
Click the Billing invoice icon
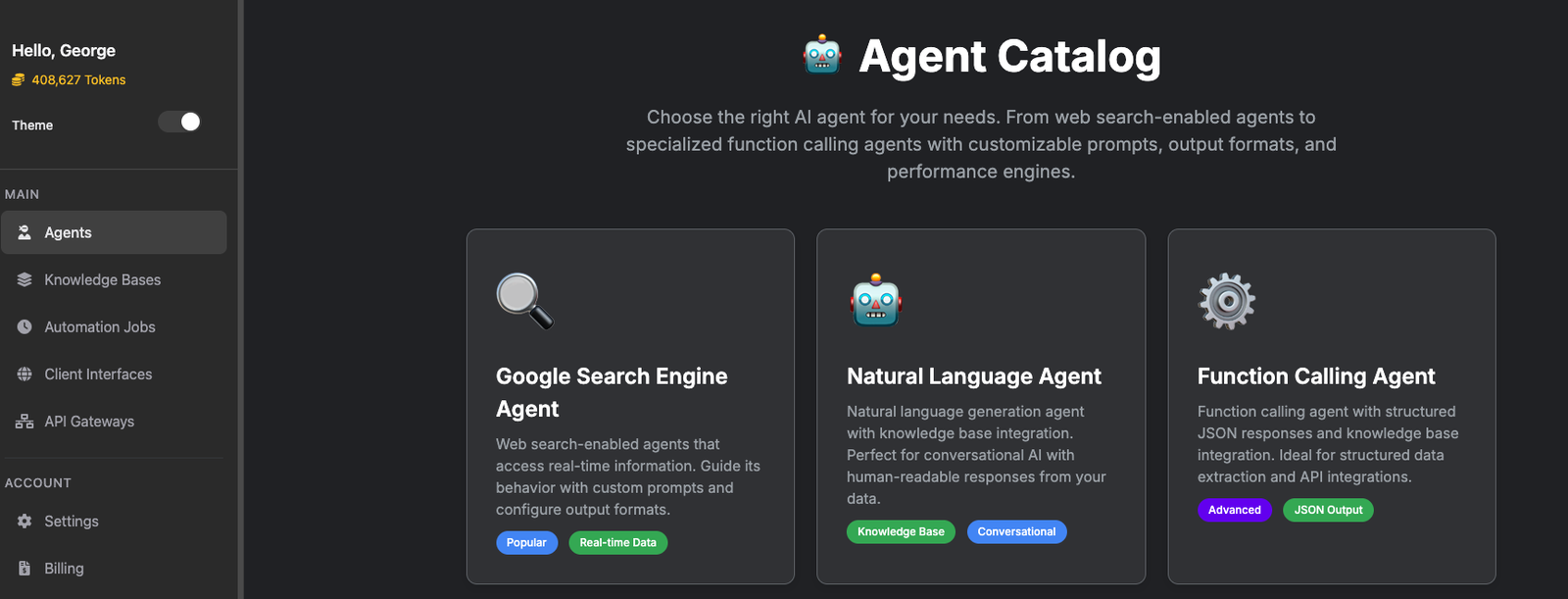tap(24, 569)
